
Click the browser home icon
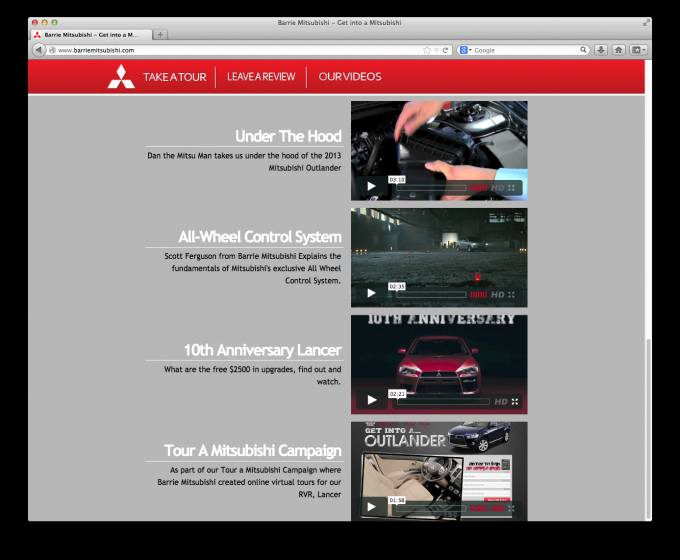[618, 49]
